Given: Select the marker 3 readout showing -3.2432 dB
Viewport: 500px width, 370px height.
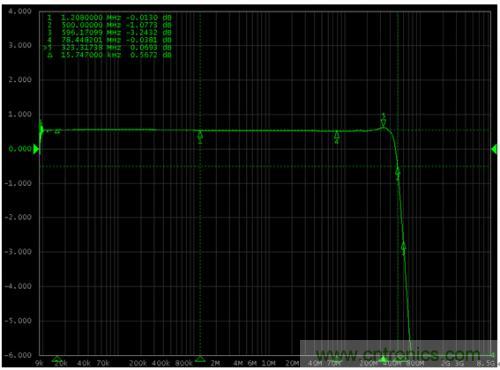Looking at the screenshot, I should pyautogui.click(x=110, y=32).
